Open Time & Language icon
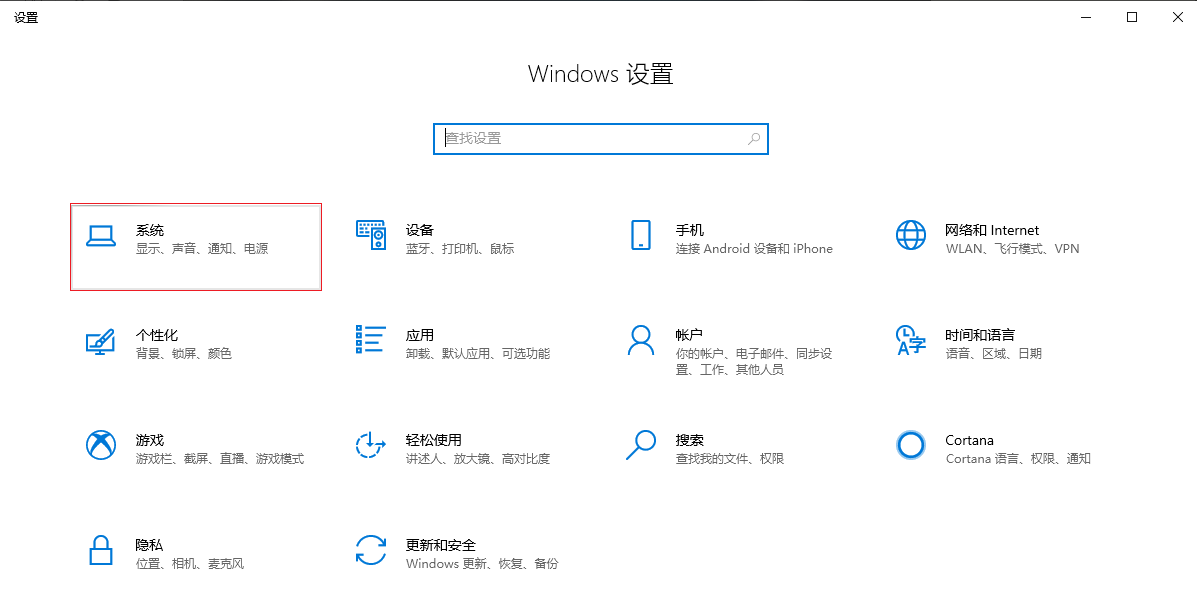This screenshot has height=616, width=1197. click(910, 340)
